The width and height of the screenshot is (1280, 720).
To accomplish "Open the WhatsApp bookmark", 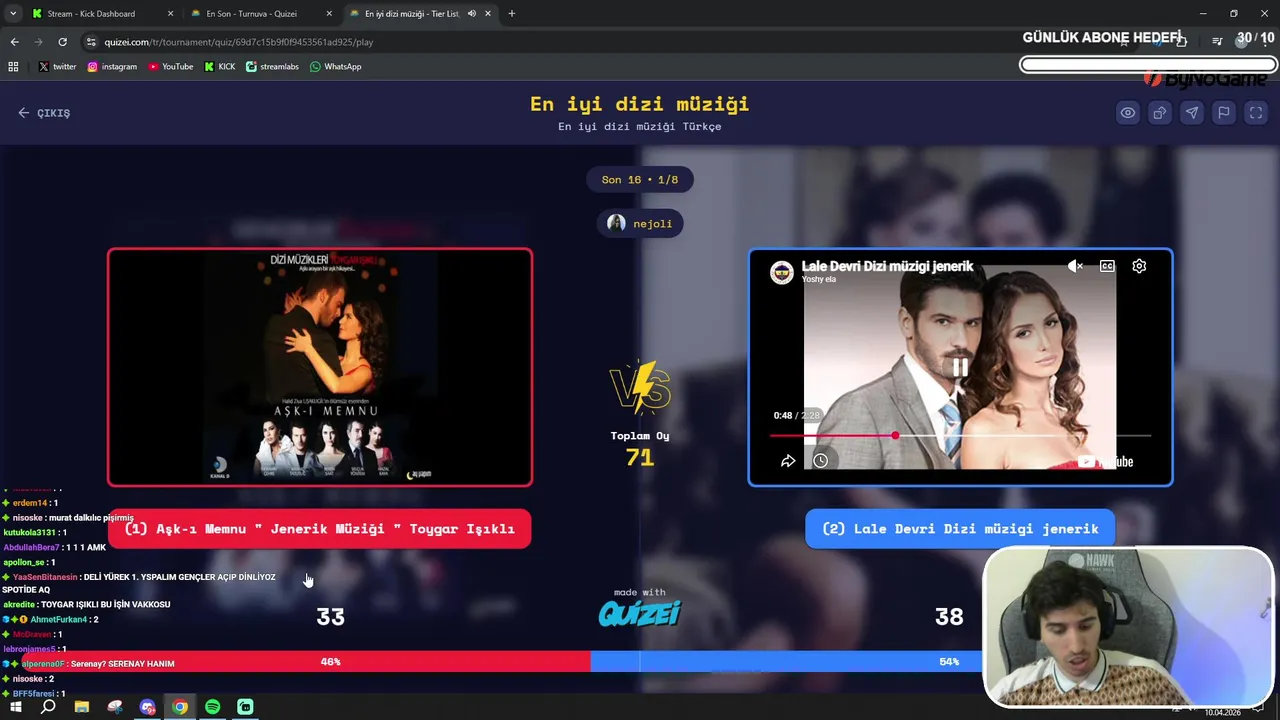I will pyautogui.click(x=335, y=67).
